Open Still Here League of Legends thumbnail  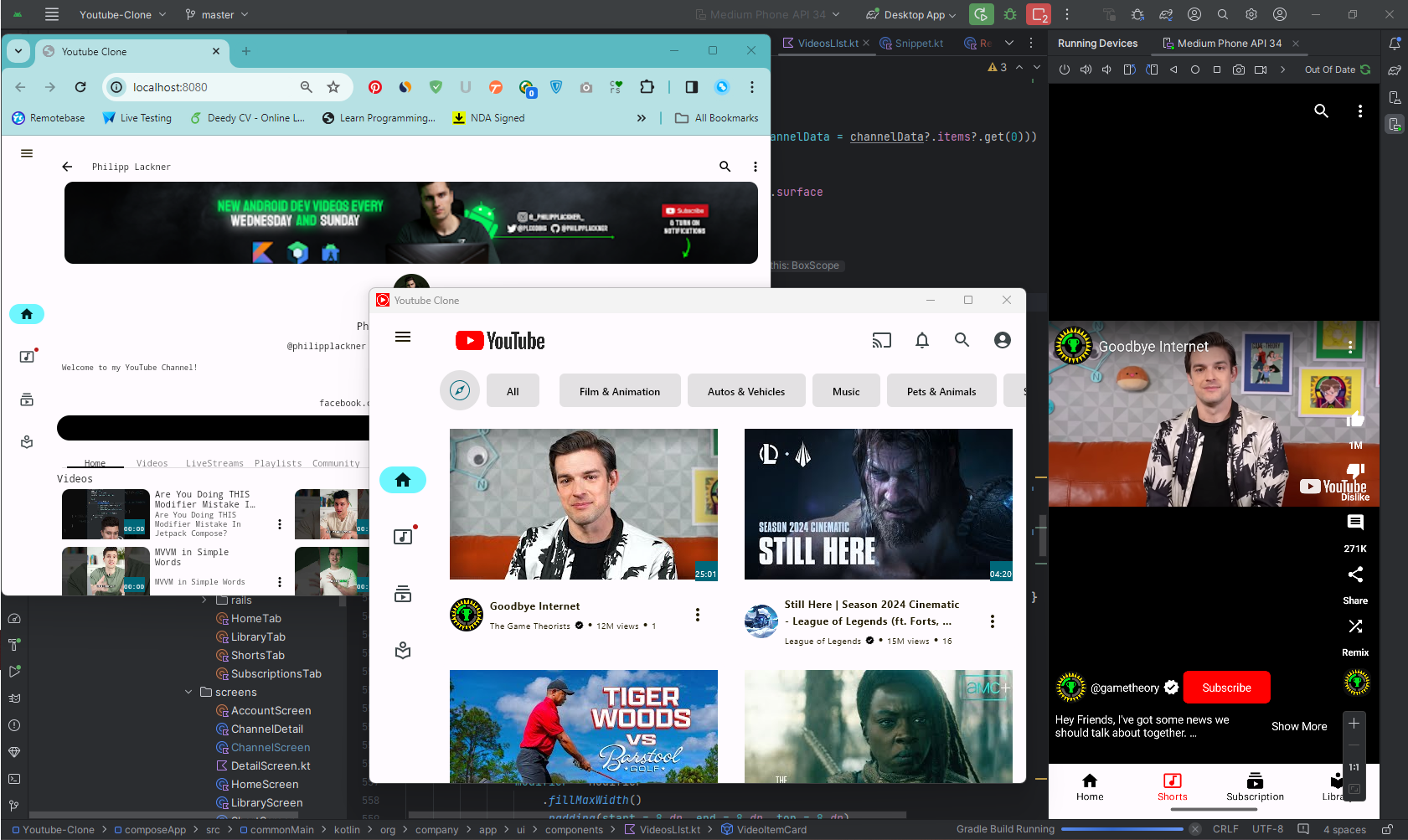click(x=879, y=504)
